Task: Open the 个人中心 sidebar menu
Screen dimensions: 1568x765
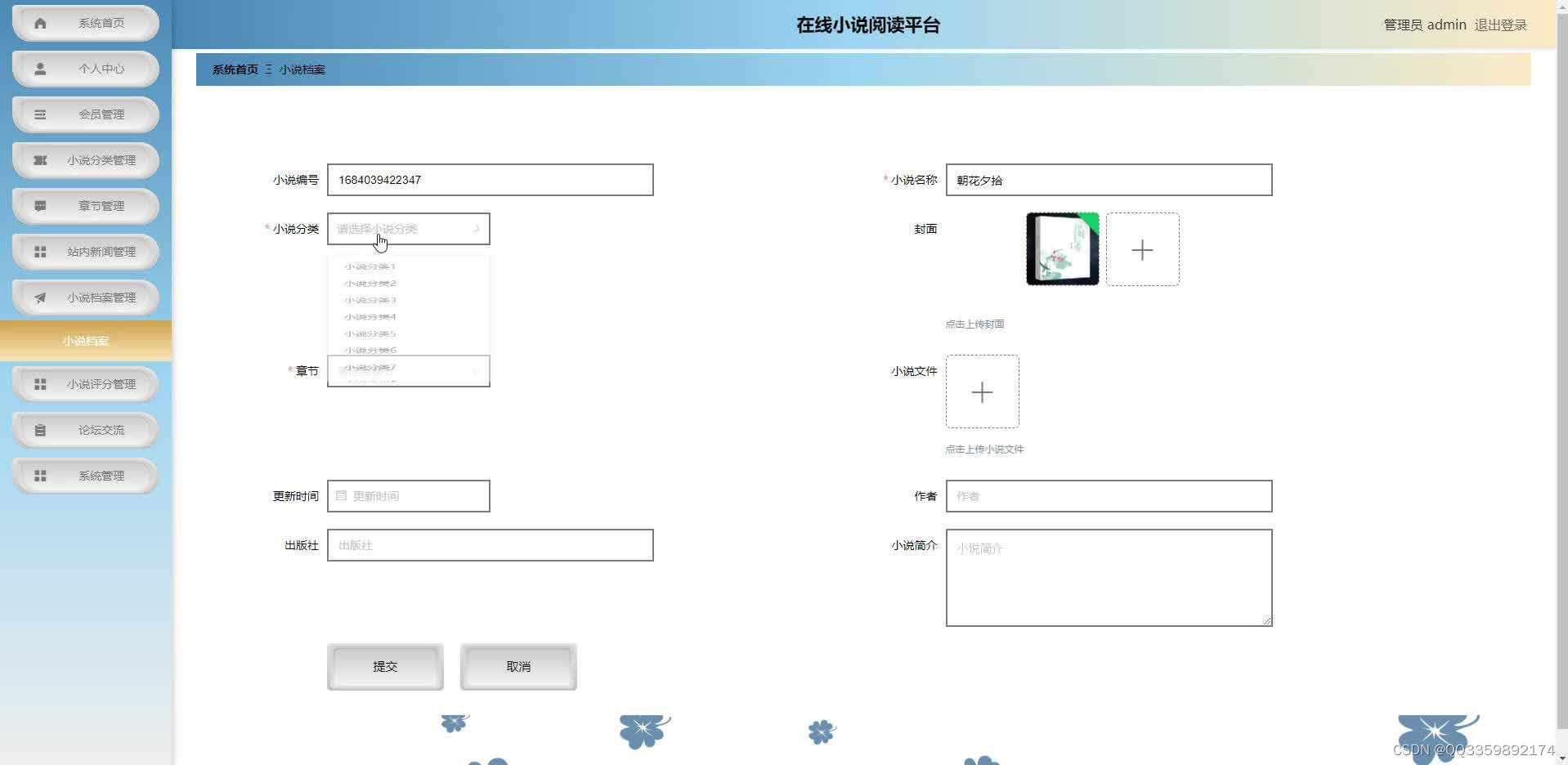Action: pyautogui.click(x=86, y=69)
